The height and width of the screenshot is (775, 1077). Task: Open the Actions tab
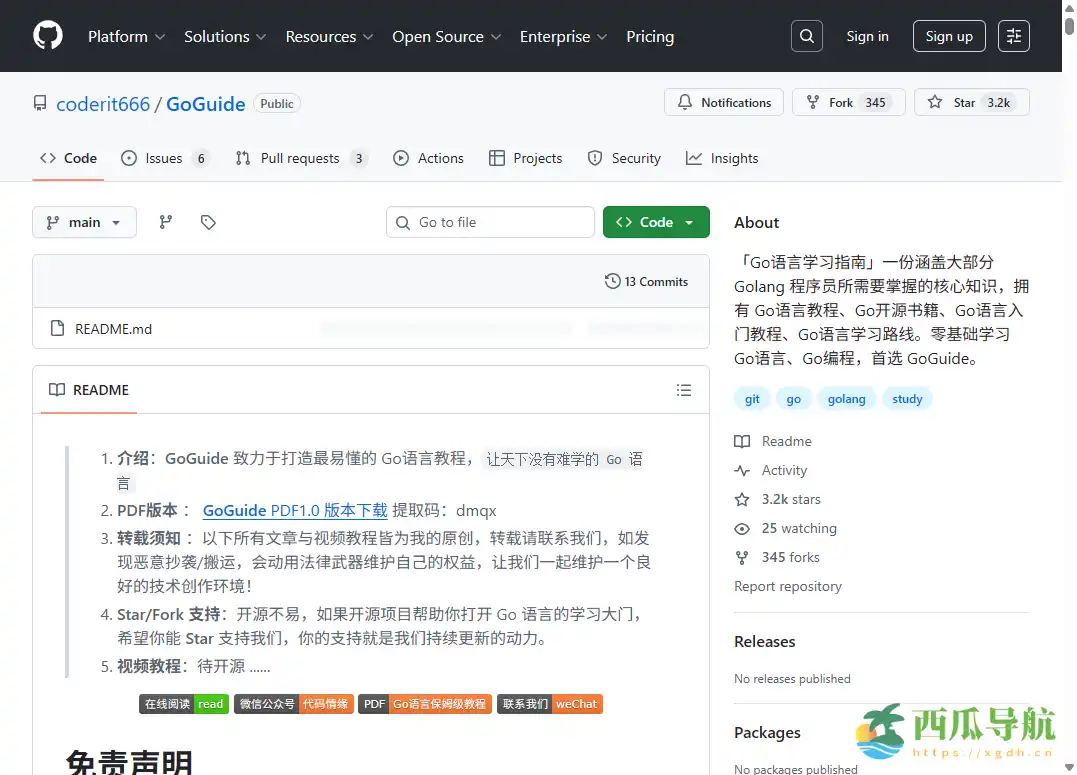point(428,157)
